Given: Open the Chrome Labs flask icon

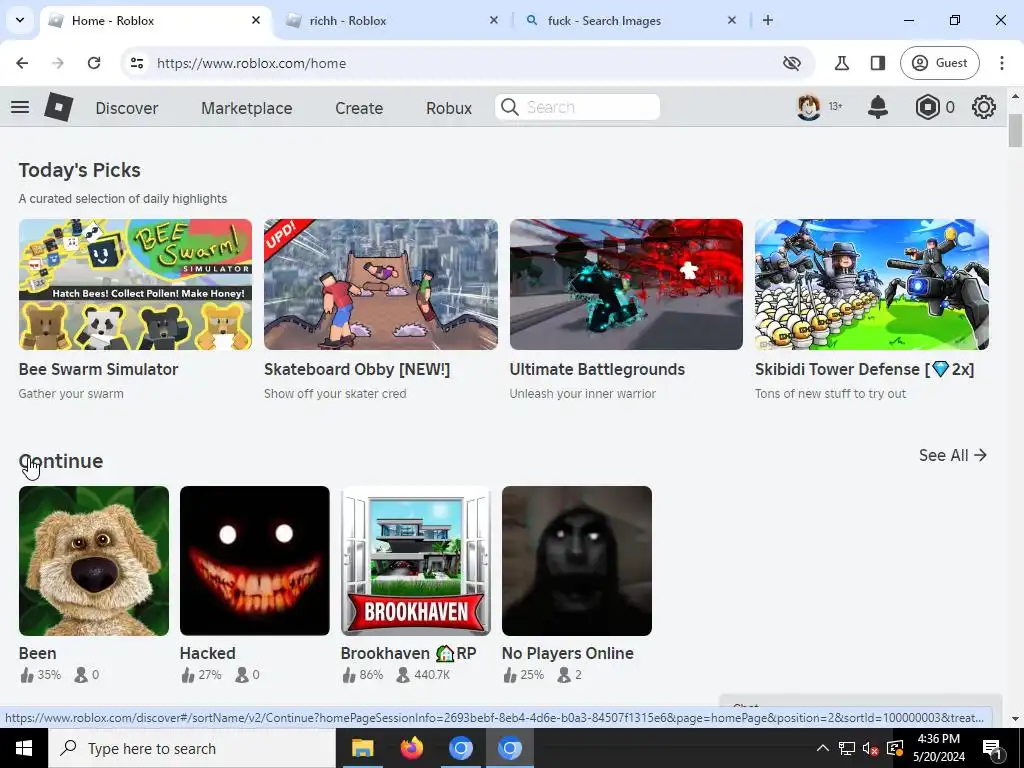Looking at the screenshot, I should click(x=842, y=63).
